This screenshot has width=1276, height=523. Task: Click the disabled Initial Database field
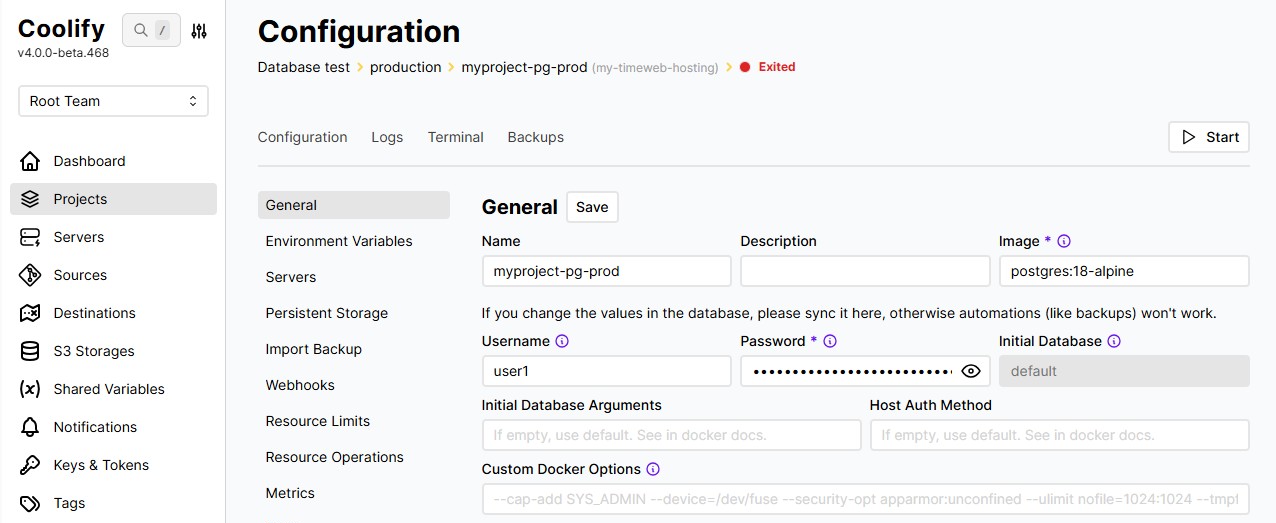(1124, 371)
